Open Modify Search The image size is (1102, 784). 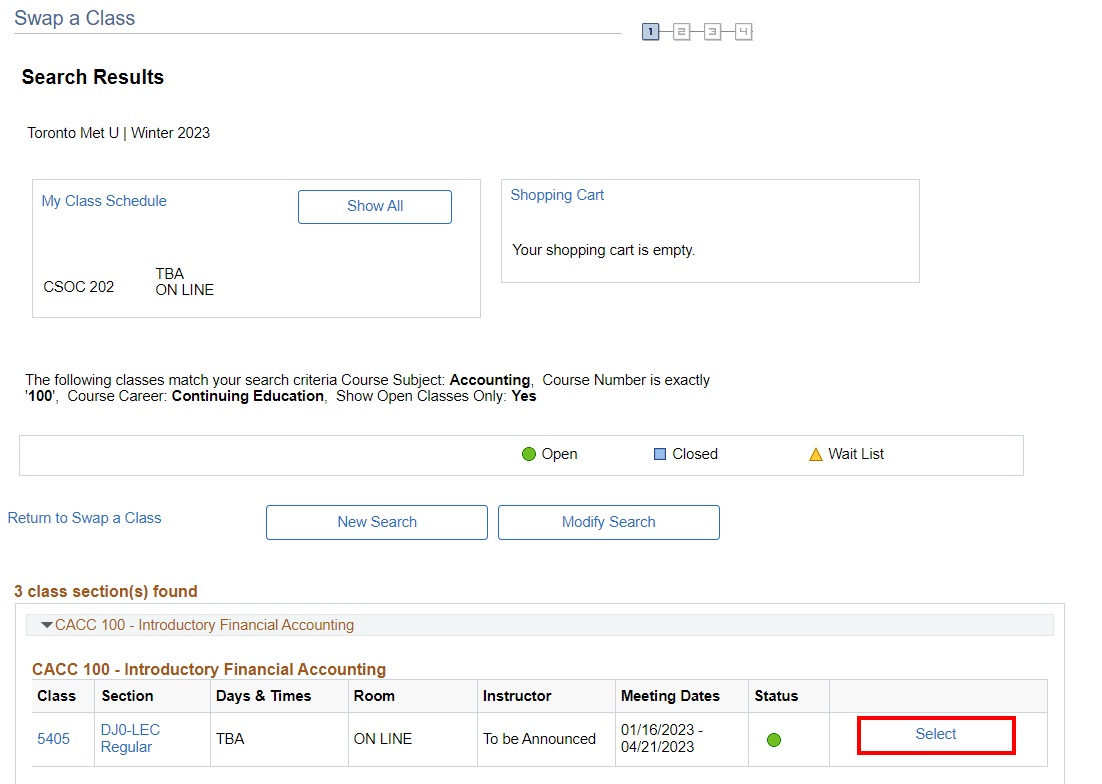[608, 522]
